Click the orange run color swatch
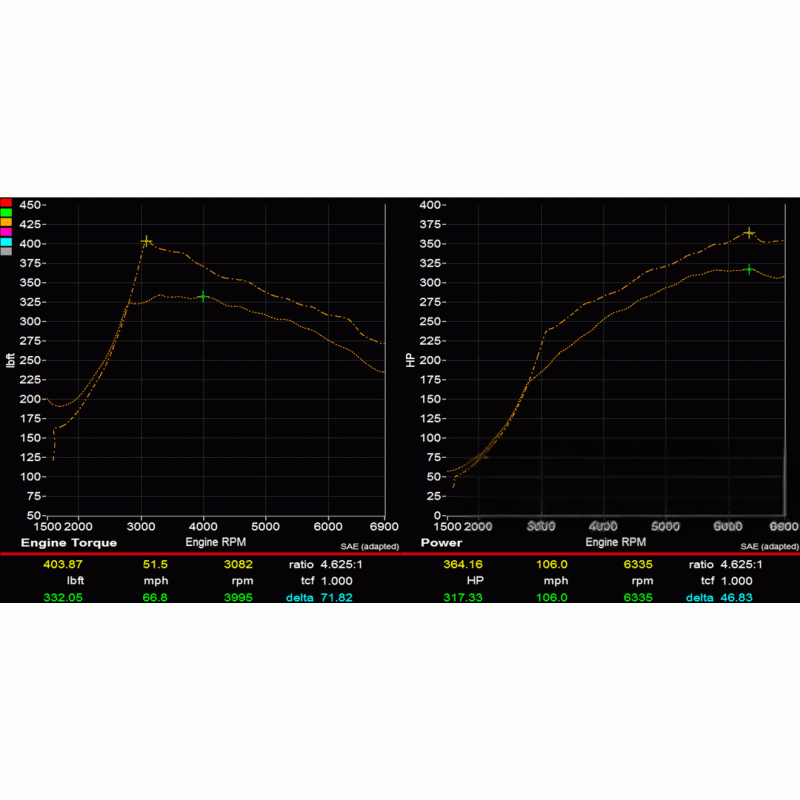The height and width of the screenshot is (800, 800). [x=7, y=222]
